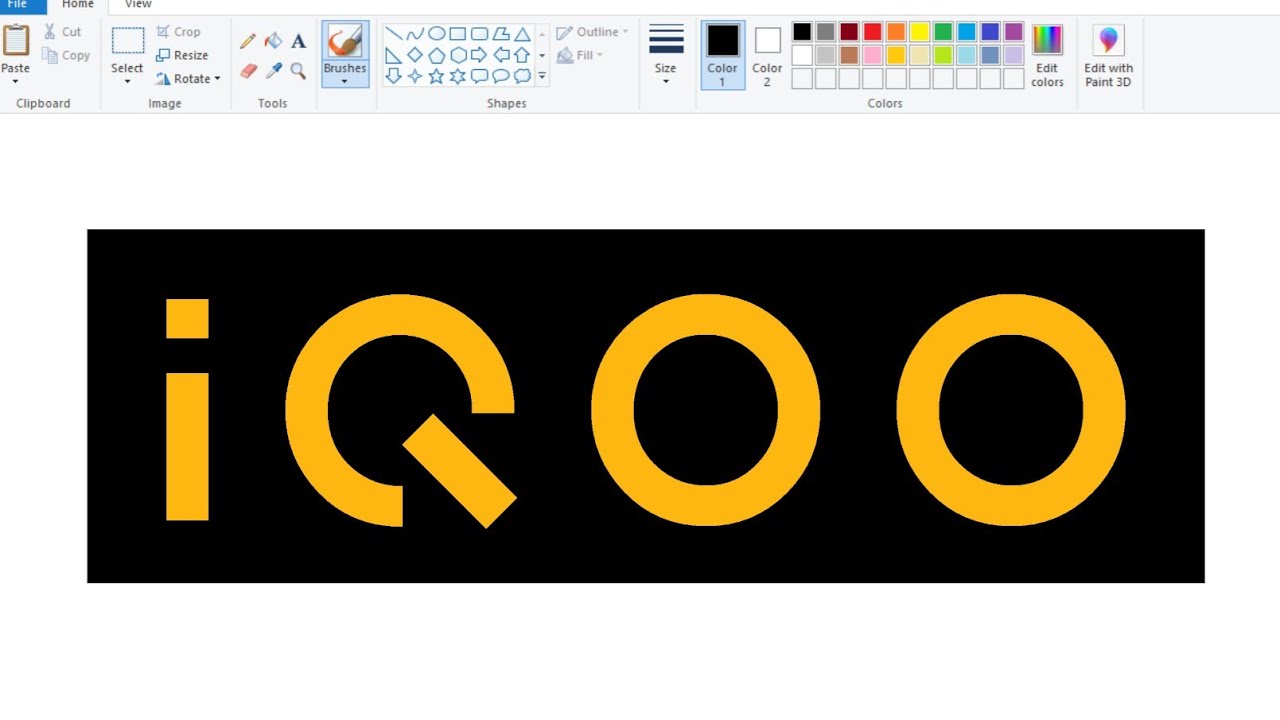
Task: Choose the Line shape
Action: (393, 33)
